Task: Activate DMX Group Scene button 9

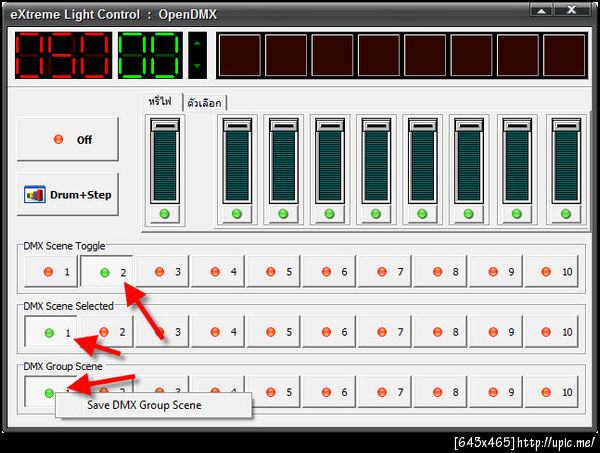Action: (x=496, y=392)
